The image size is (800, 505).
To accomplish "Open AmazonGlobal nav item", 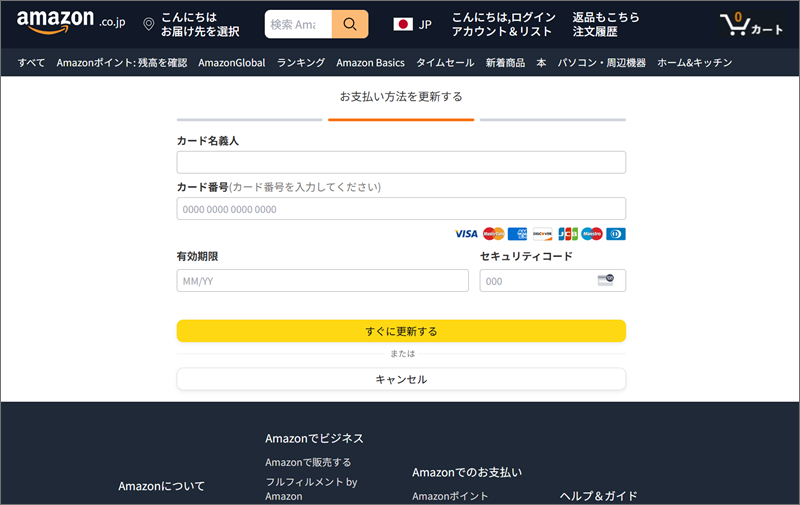I will pos(232,63).
